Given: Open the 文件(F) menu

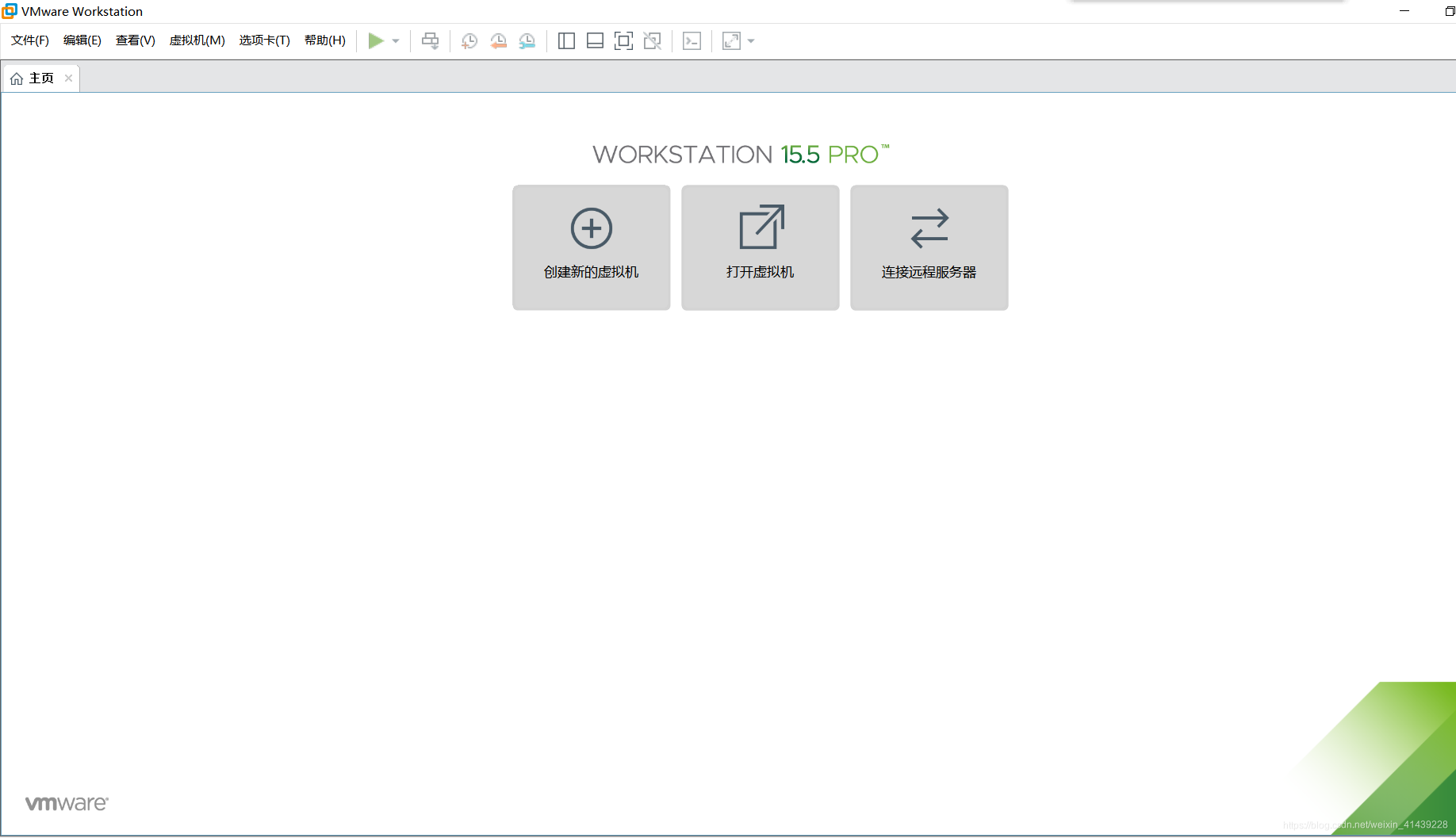Looking at the screenshot, I should coord(30,40).
